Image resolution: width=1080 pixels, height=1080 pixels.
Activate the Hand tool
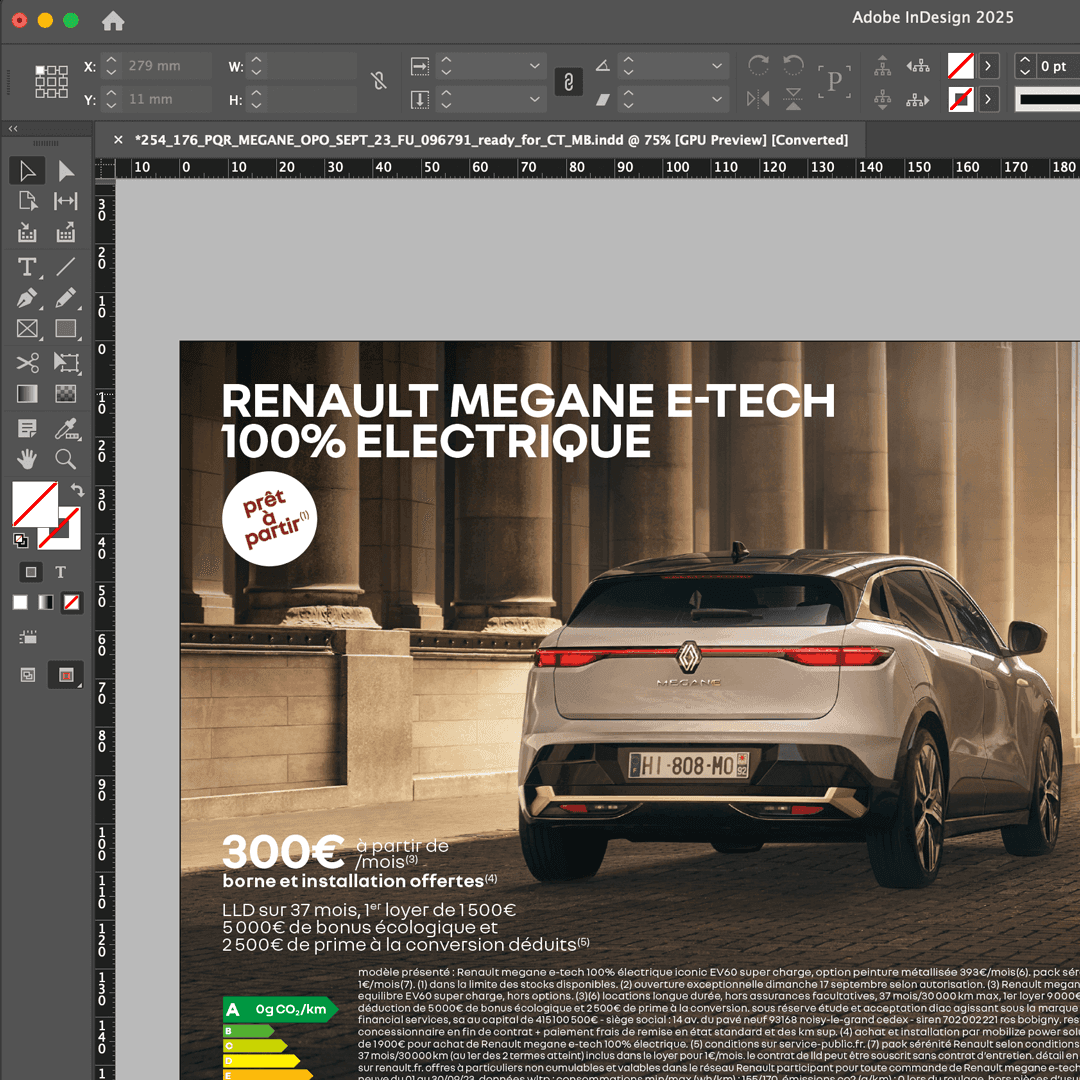[x=27, y=459]
